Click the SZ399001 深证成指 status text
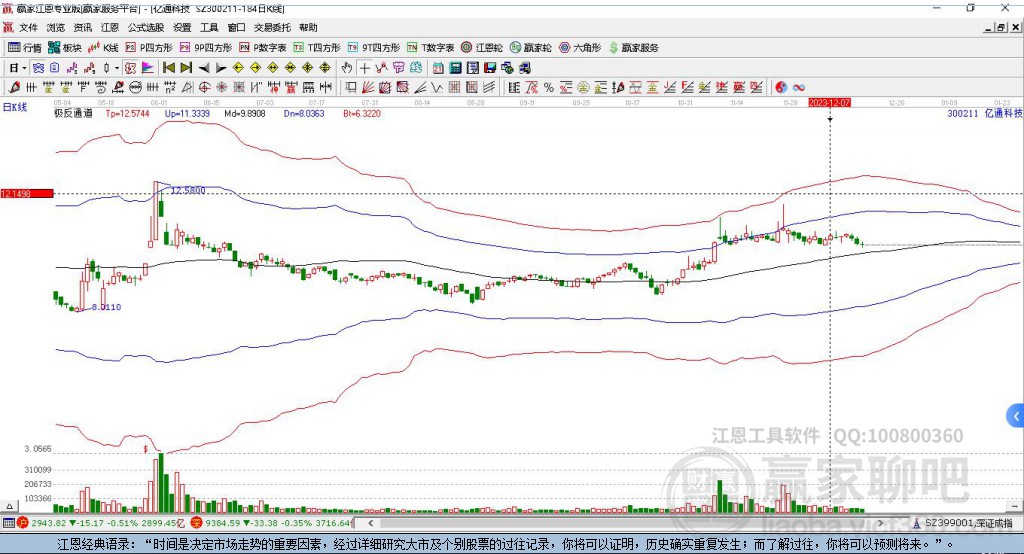 pos(969,523)
